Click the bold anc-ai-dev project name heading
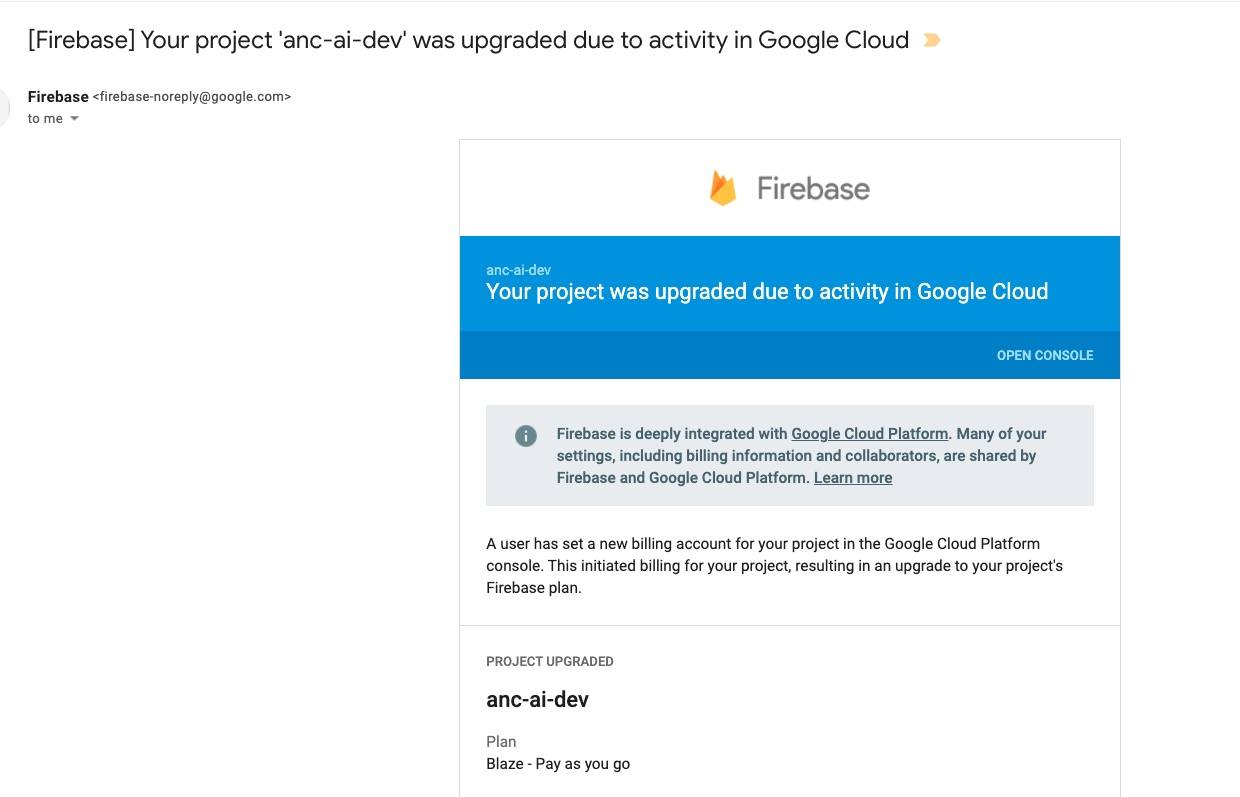 537,700
